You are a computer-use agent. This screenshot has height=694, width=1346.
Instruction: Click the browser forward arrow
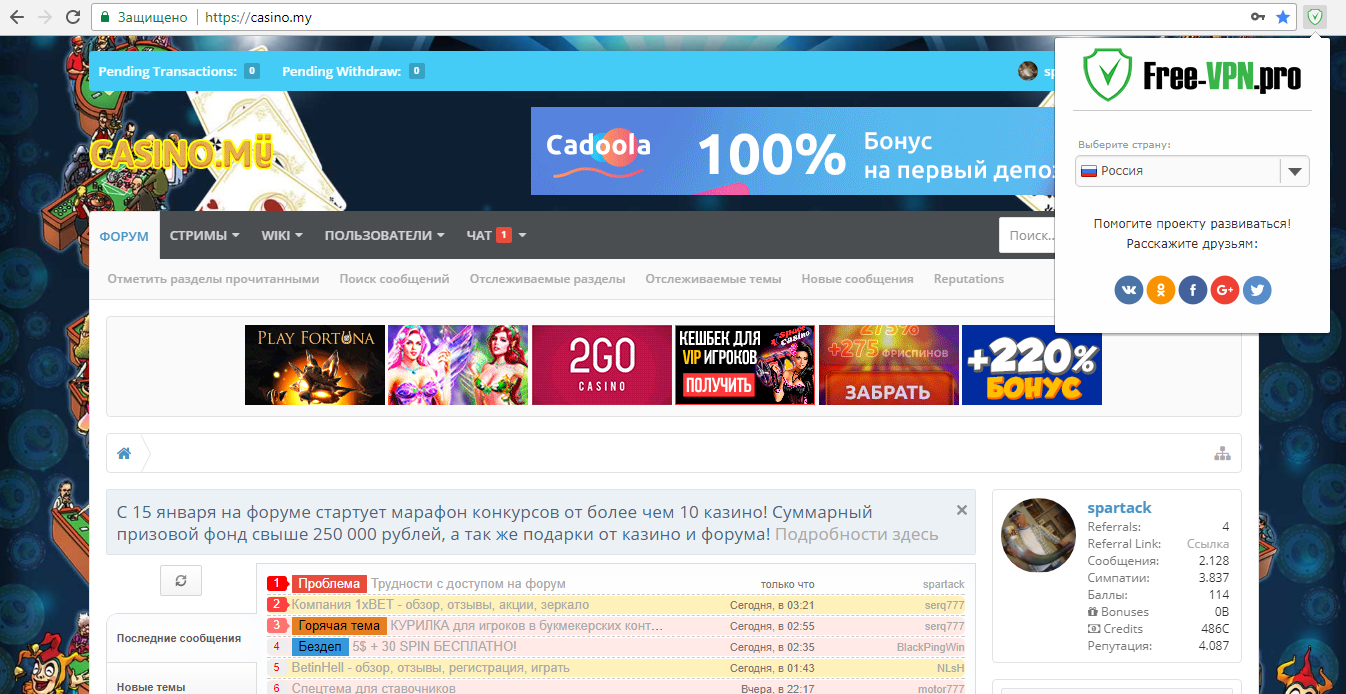pos(45,17)
